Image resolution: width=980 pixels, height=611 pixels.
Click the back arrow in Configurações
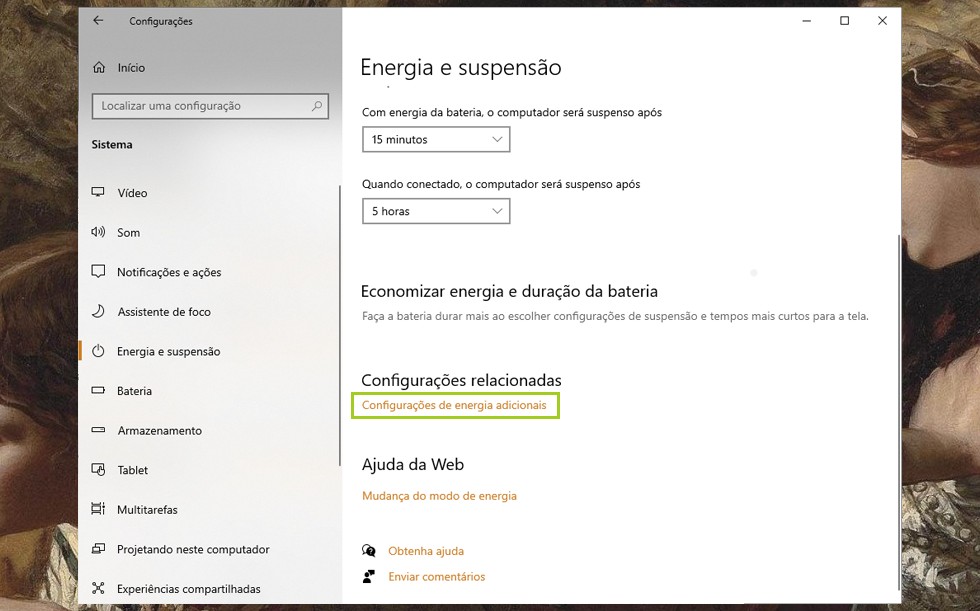coord(98,21)
